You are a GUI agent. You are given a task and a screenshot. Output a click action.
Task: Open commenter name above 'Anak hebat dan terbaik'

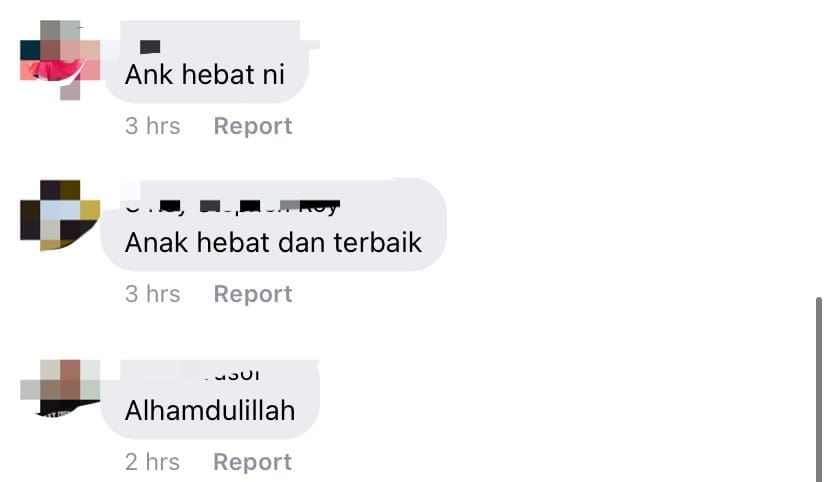(x=232, y=207)
